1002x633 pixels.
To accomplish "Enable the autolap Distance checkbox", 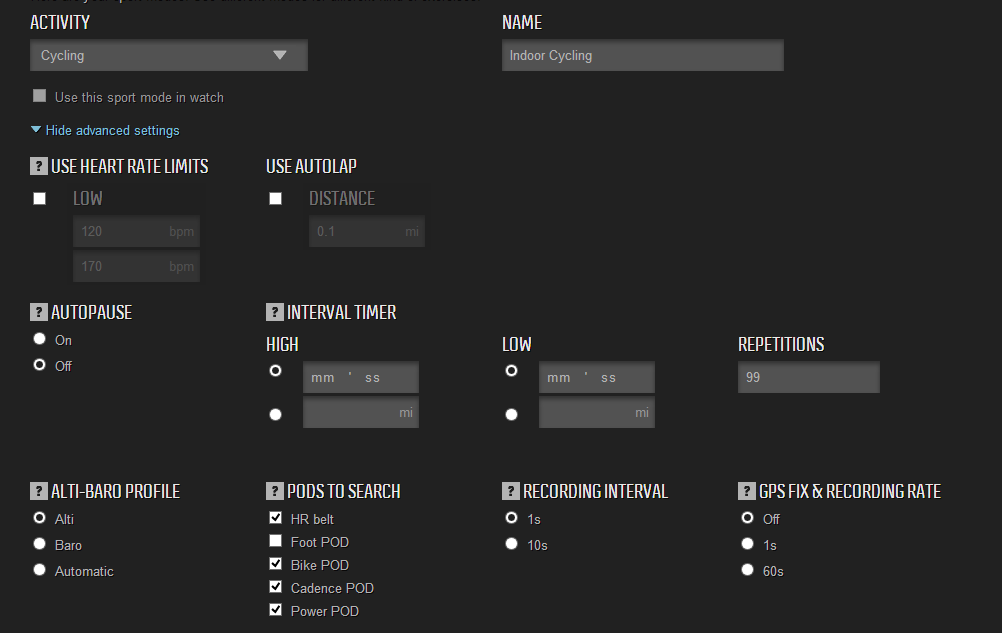I will coord(275,199).
